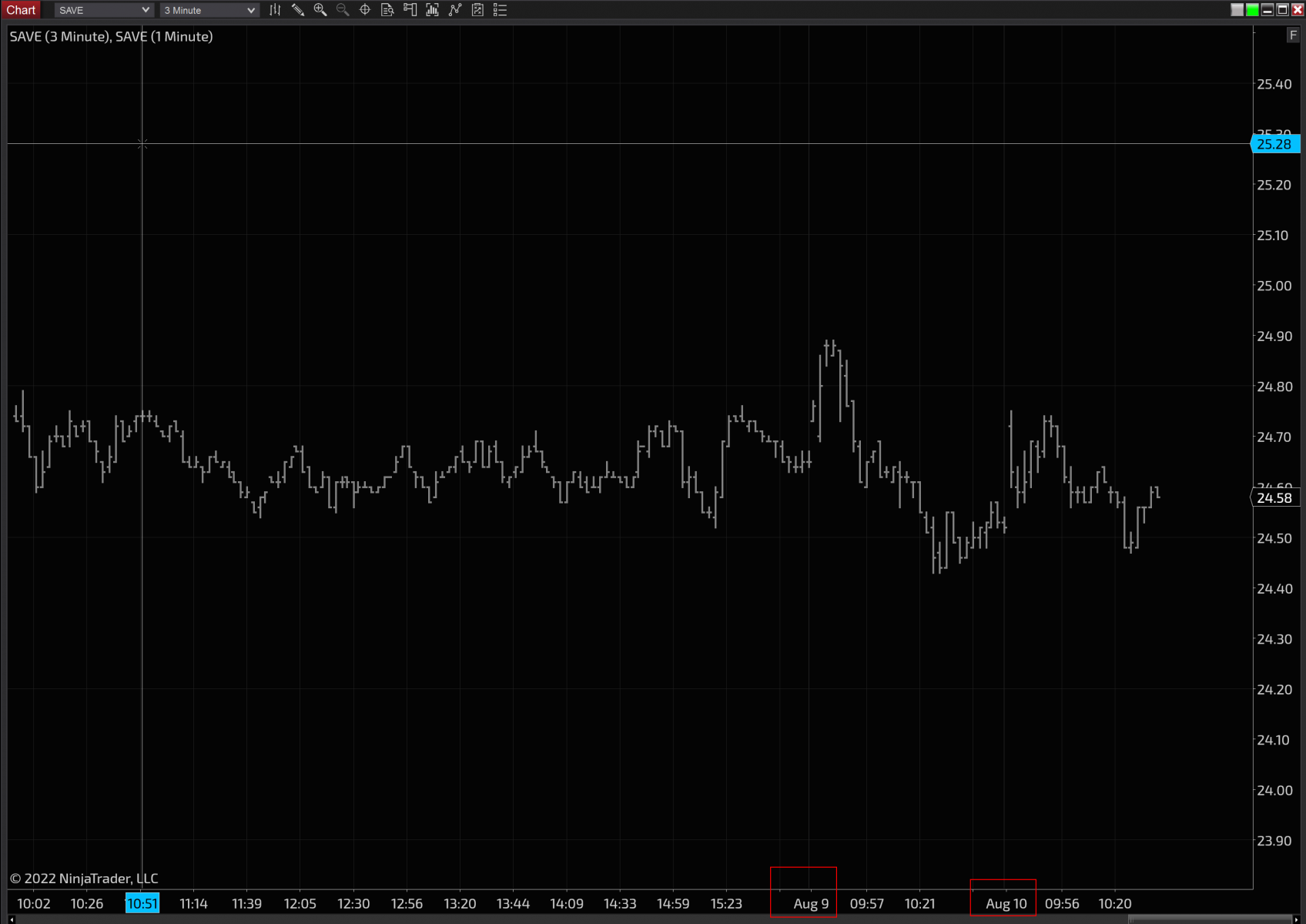Click the 13:44 time axis label

point(514,903)
